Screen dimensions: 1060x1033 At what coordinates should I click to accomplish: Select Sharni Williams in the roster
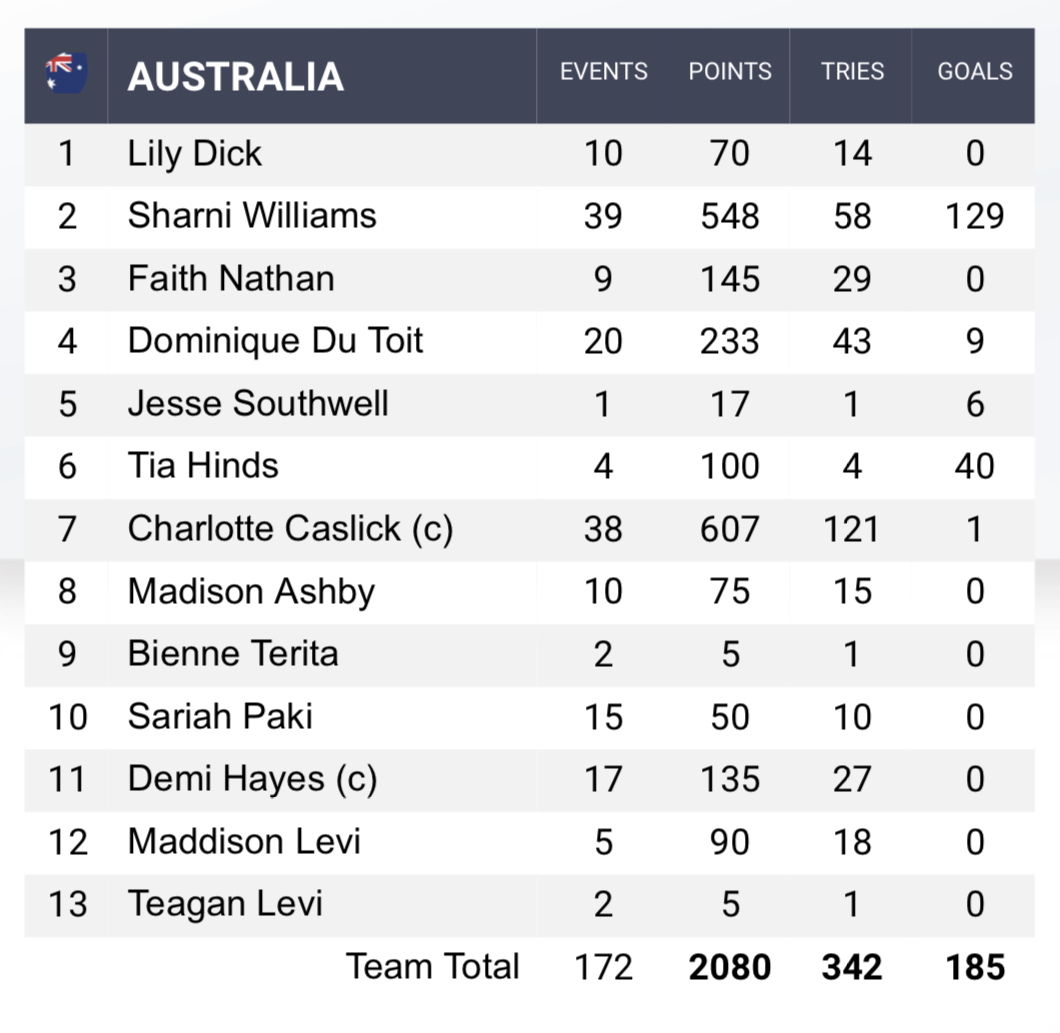tap(252, 216)
